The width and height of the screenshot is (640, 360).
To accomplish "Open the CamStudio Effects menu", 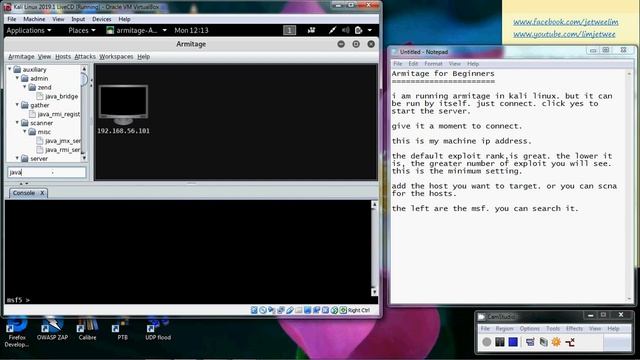I will [x=574, y=329].
